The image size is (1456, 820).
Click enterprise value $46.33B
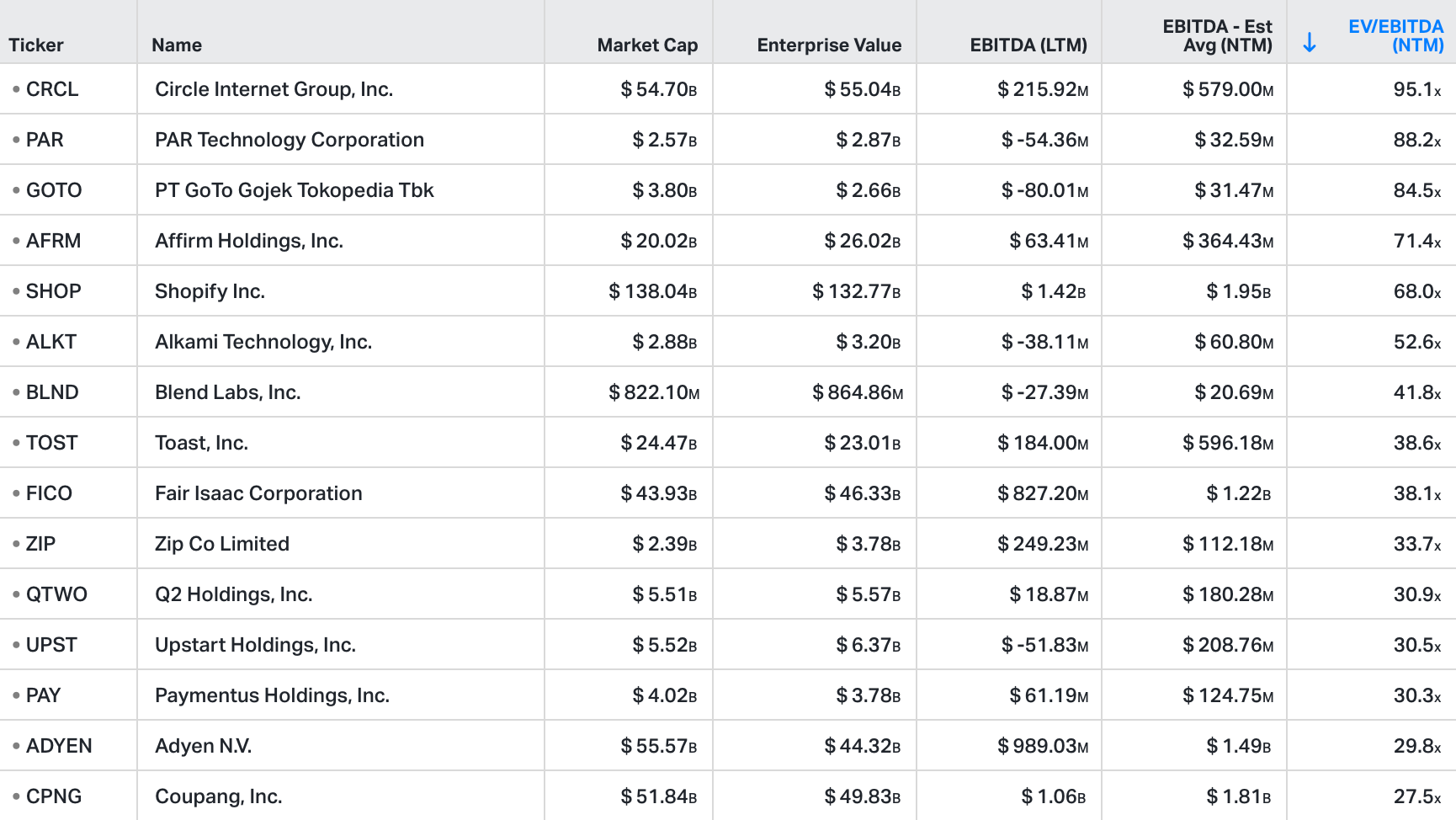[863, 493]
